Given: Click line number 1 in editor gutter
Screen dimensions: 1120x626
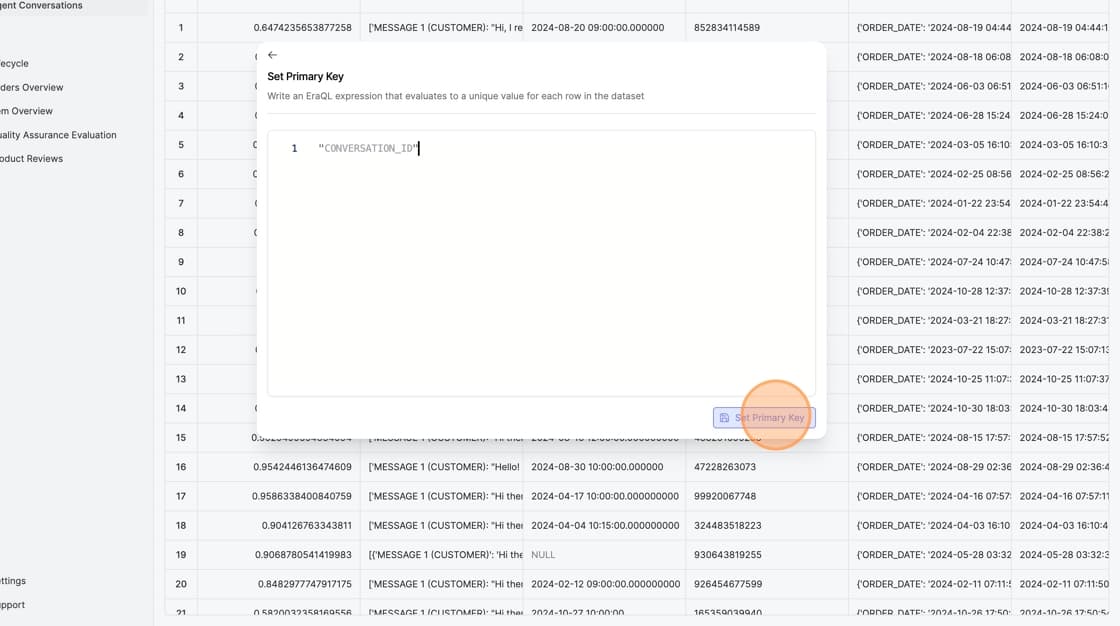Looking at the screenshot, I should pos(294,148).
